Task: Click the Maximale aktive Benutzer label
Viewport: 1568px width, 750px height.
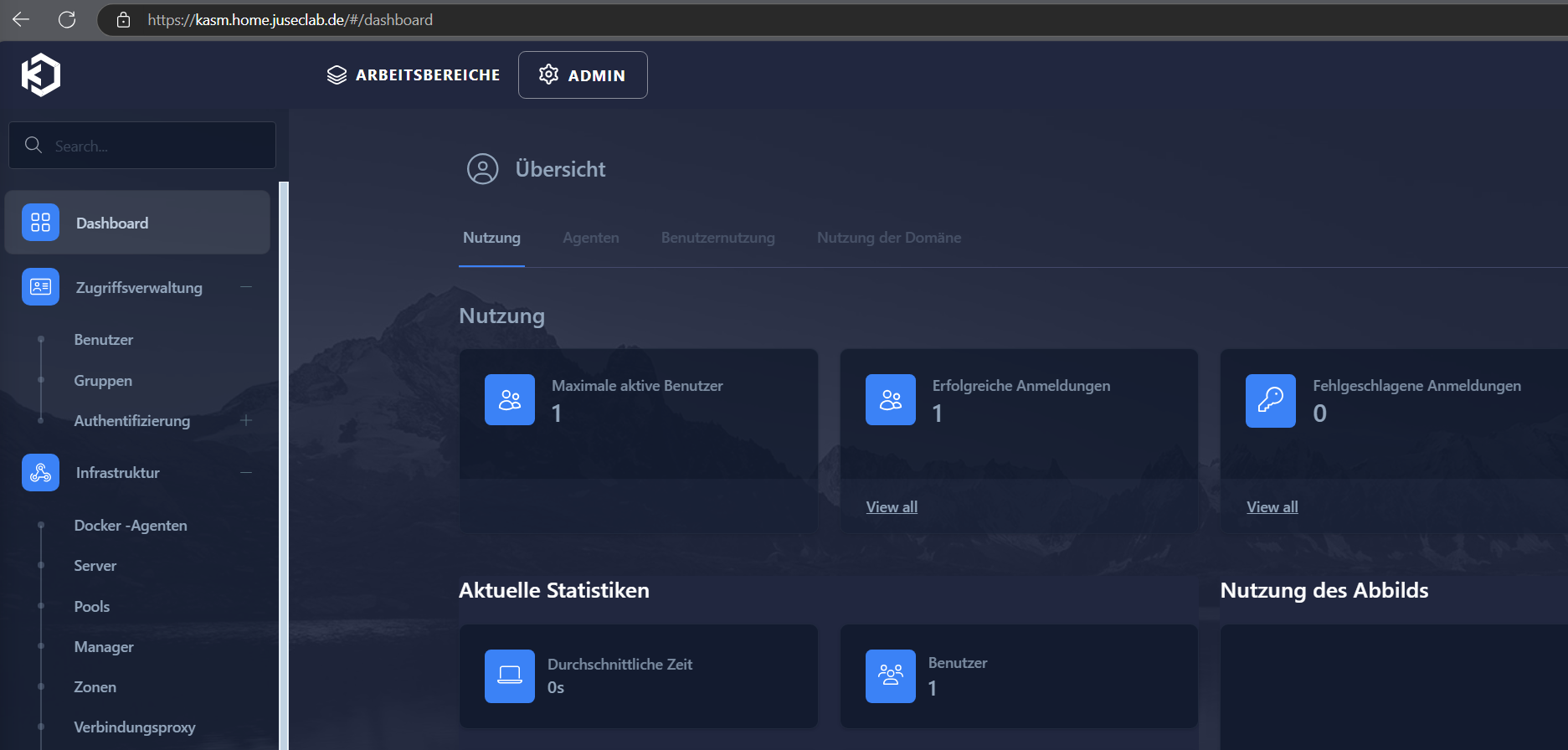Action: 637,386
